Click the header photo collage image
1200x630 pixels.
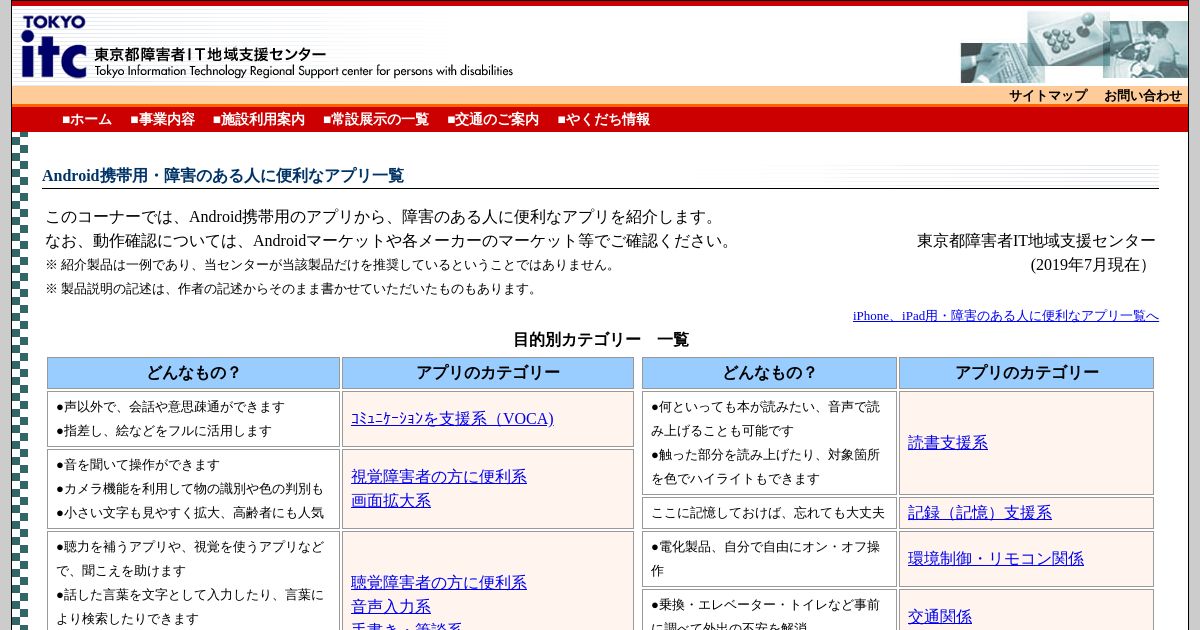(1074, 47)
